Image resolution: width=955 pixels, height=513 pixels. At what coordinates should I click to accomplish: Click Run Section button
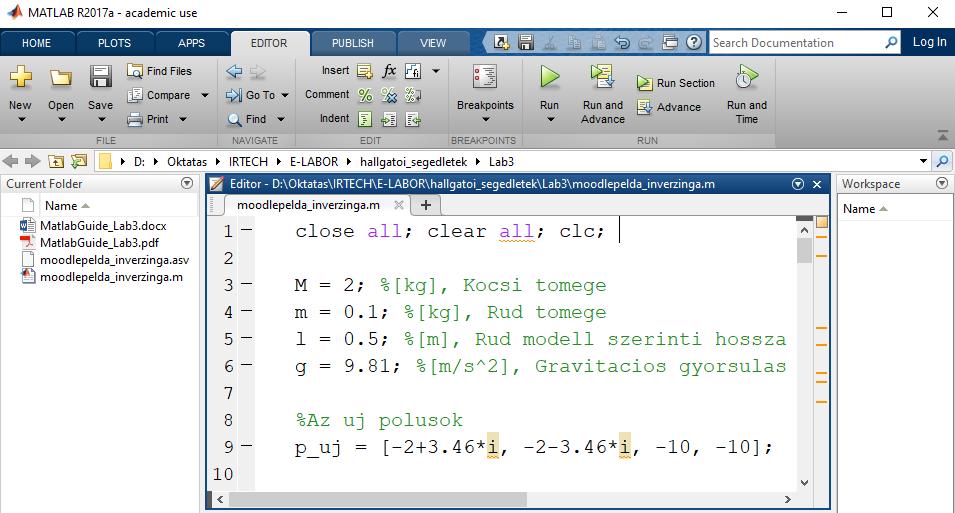click(x=676, y=83)
